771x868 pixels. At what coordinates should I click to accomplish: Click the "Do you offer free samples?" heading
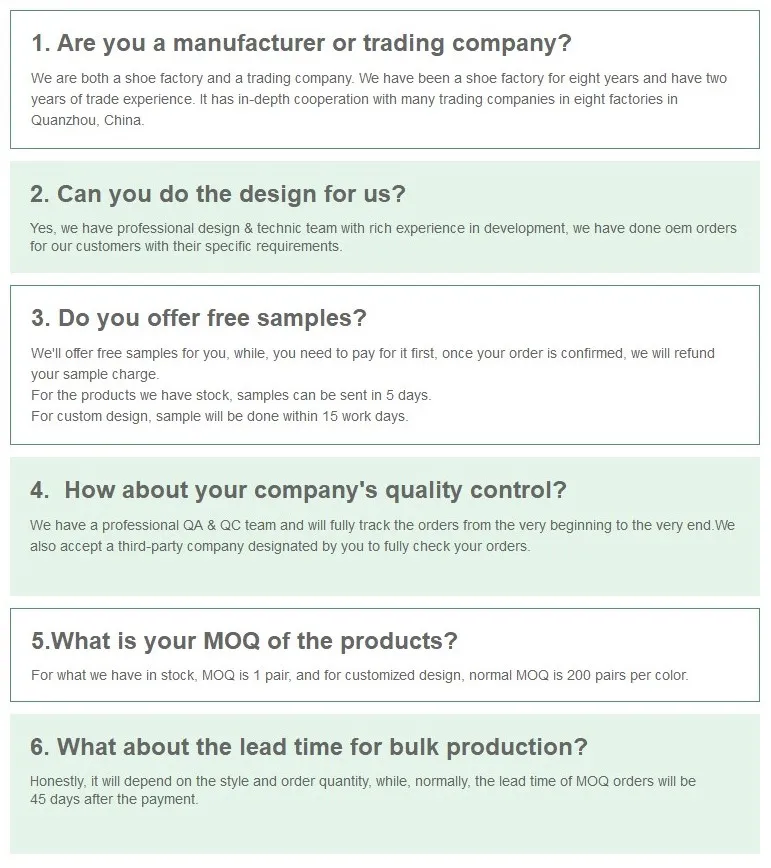[199, 318]
